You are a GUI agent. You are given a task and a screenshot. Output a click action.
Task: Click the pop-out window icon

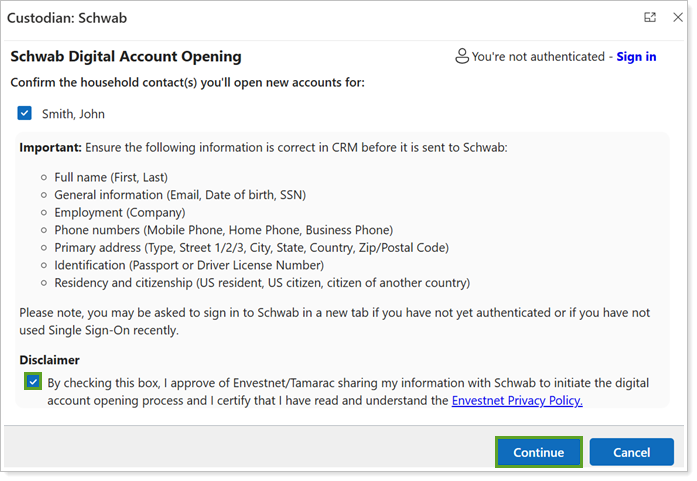point(650,17)
